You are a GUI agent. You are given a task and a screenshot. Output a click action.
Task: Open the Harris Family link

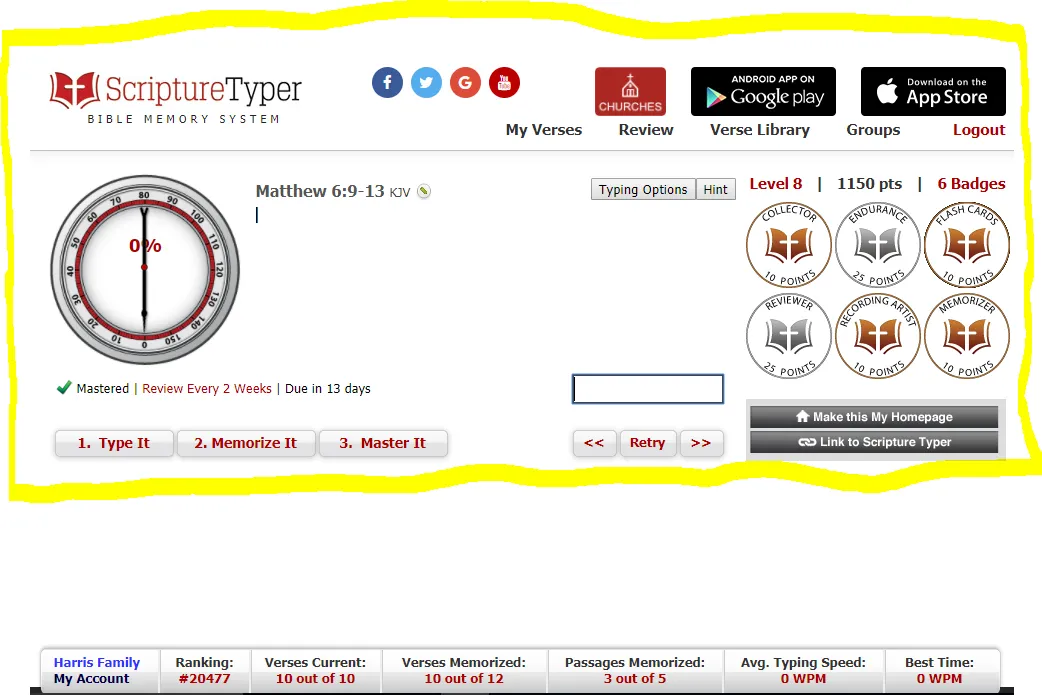tap(97, 662)
